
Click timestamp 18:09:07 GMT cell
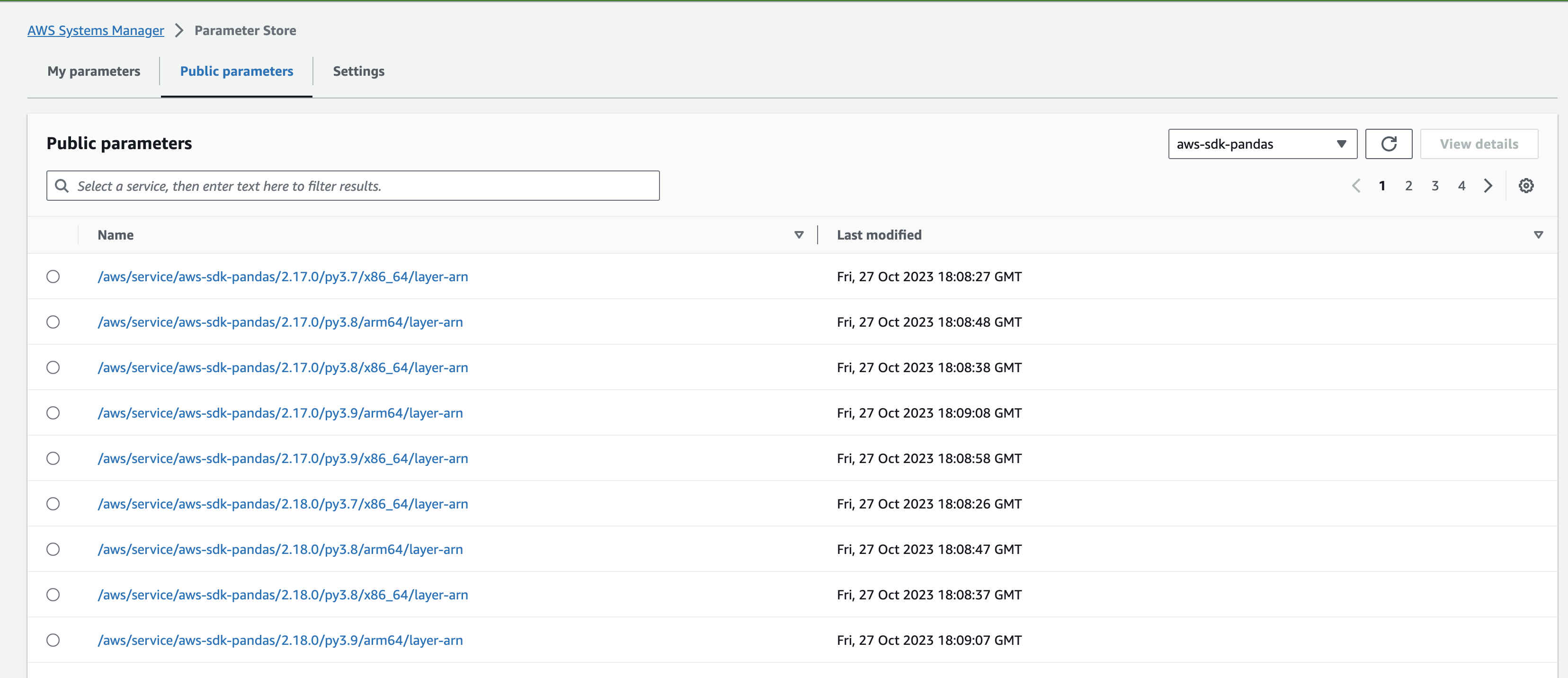(x=929, y=640)
